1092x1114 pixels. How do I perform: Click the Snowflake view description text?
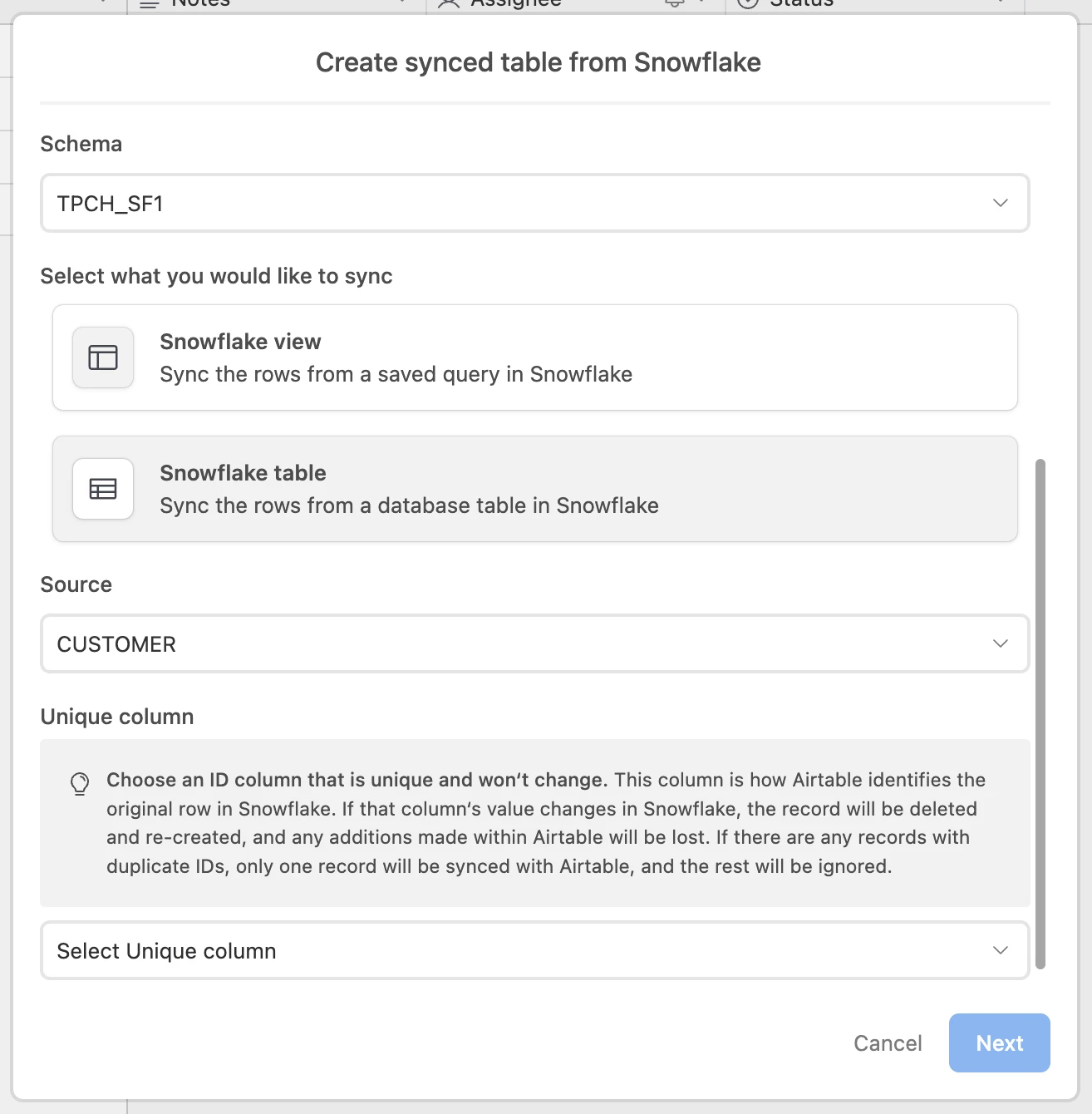[x=396, y=374]
